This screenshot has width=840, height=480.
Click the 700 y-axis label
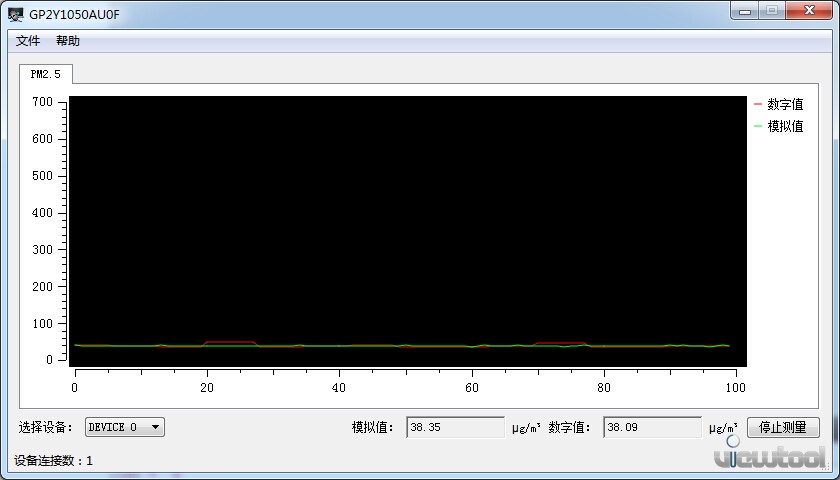click(x=42, y=102)
